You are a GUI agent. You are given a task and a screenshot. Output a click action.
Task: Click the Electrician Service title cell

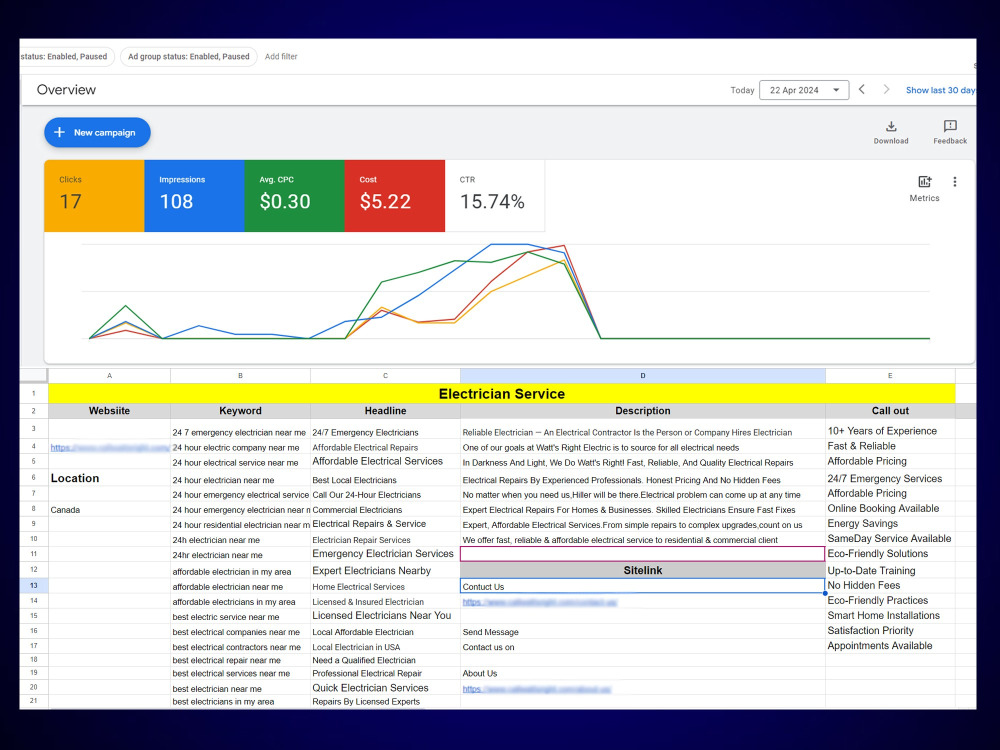point(501,393)
